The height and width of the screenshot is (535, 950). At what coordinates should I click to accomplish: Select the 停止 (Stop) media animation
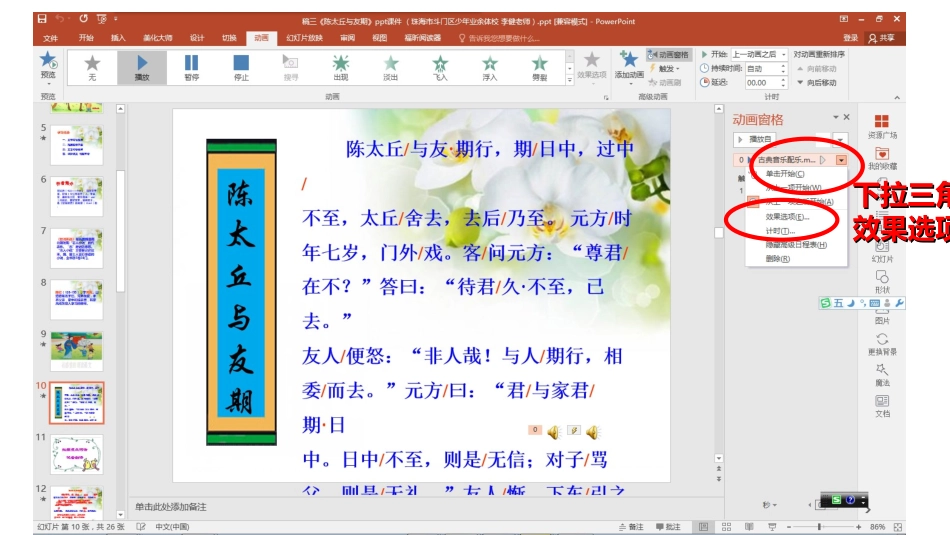[x=241, y=67]
